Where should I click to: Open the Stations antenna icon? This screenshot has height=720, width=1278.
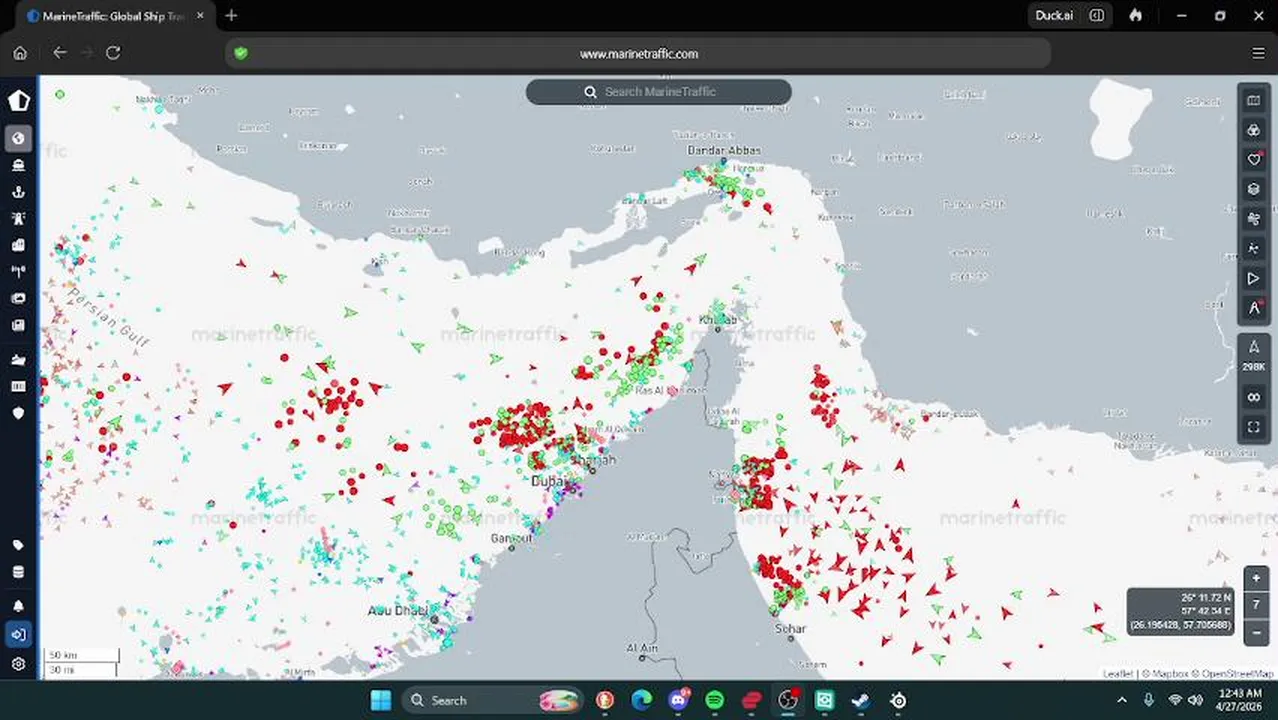point(18,271)
